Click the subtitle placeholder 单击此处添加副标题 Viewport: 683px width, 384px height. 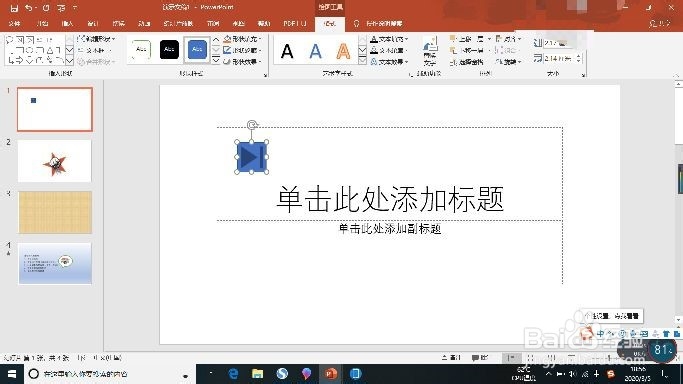pos(390,229)
